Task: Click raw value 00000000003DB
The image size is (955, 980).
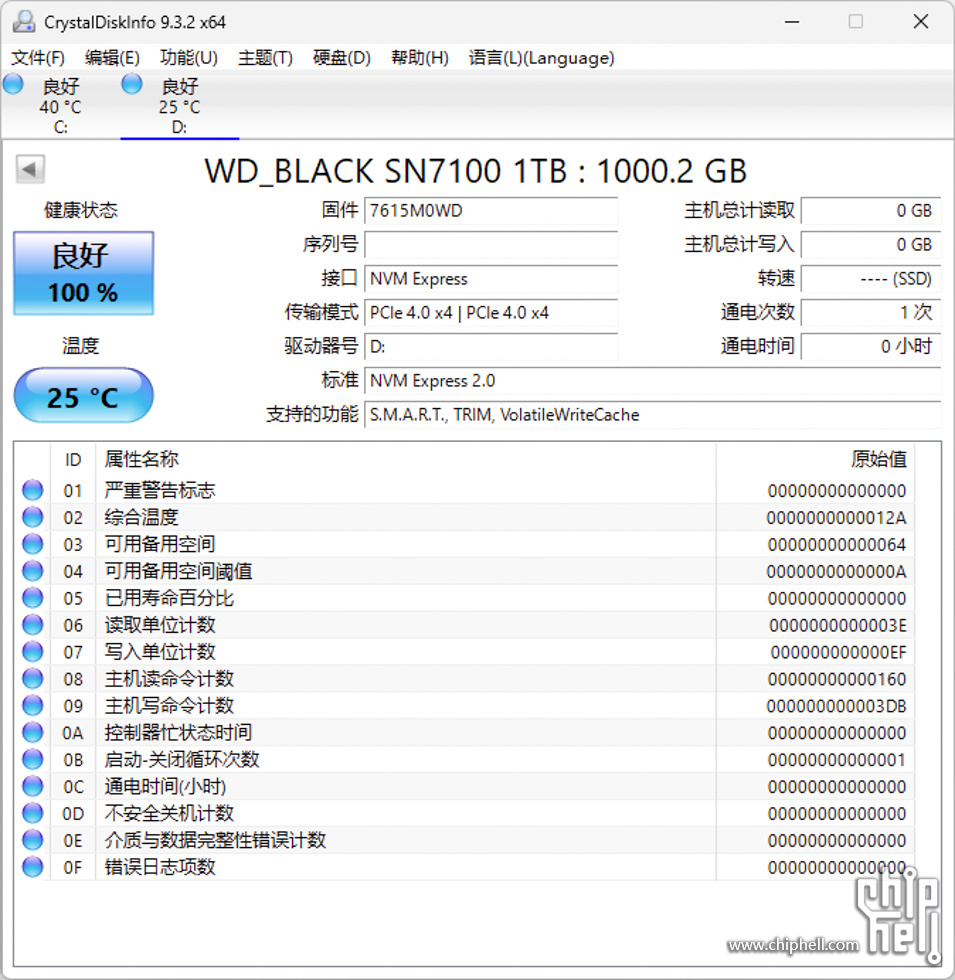Action: pos(836,706)
